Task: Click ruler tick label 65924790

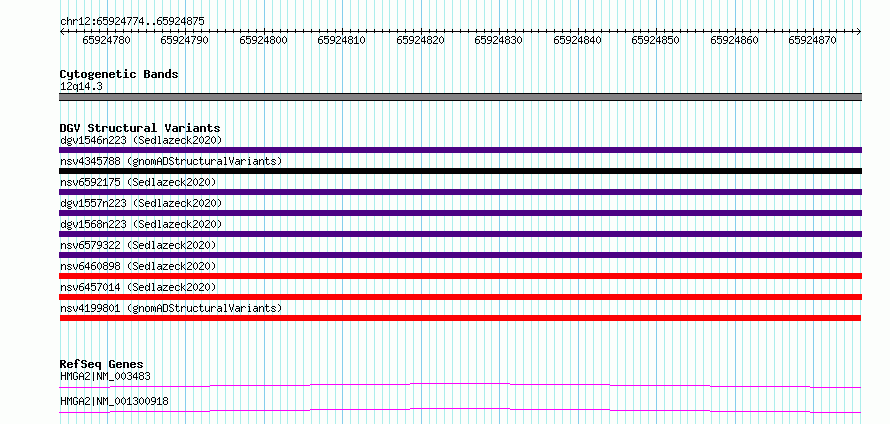Action: [184, 40]
